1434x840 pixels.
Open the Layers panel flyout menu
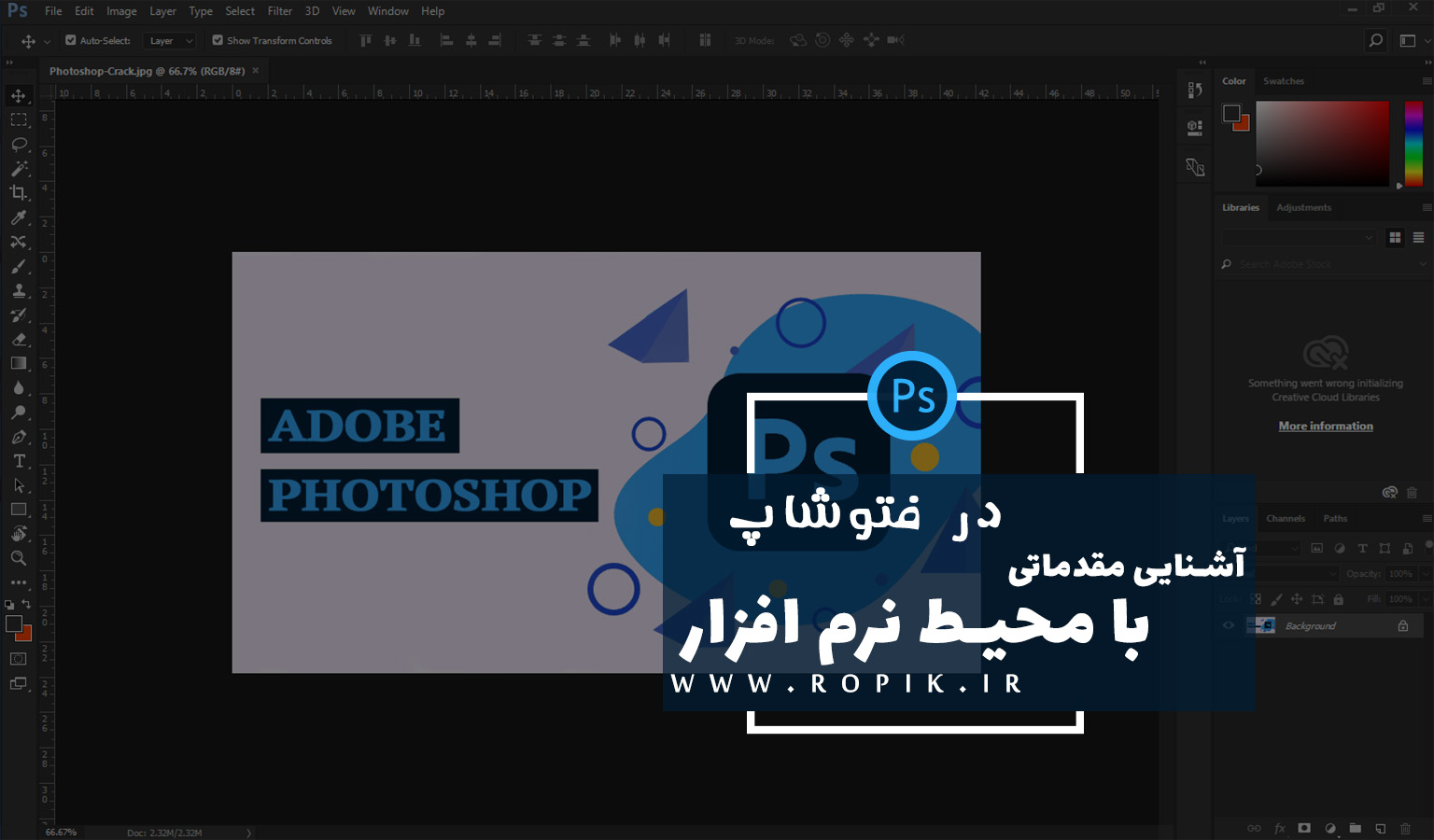tap(1426, 518)
